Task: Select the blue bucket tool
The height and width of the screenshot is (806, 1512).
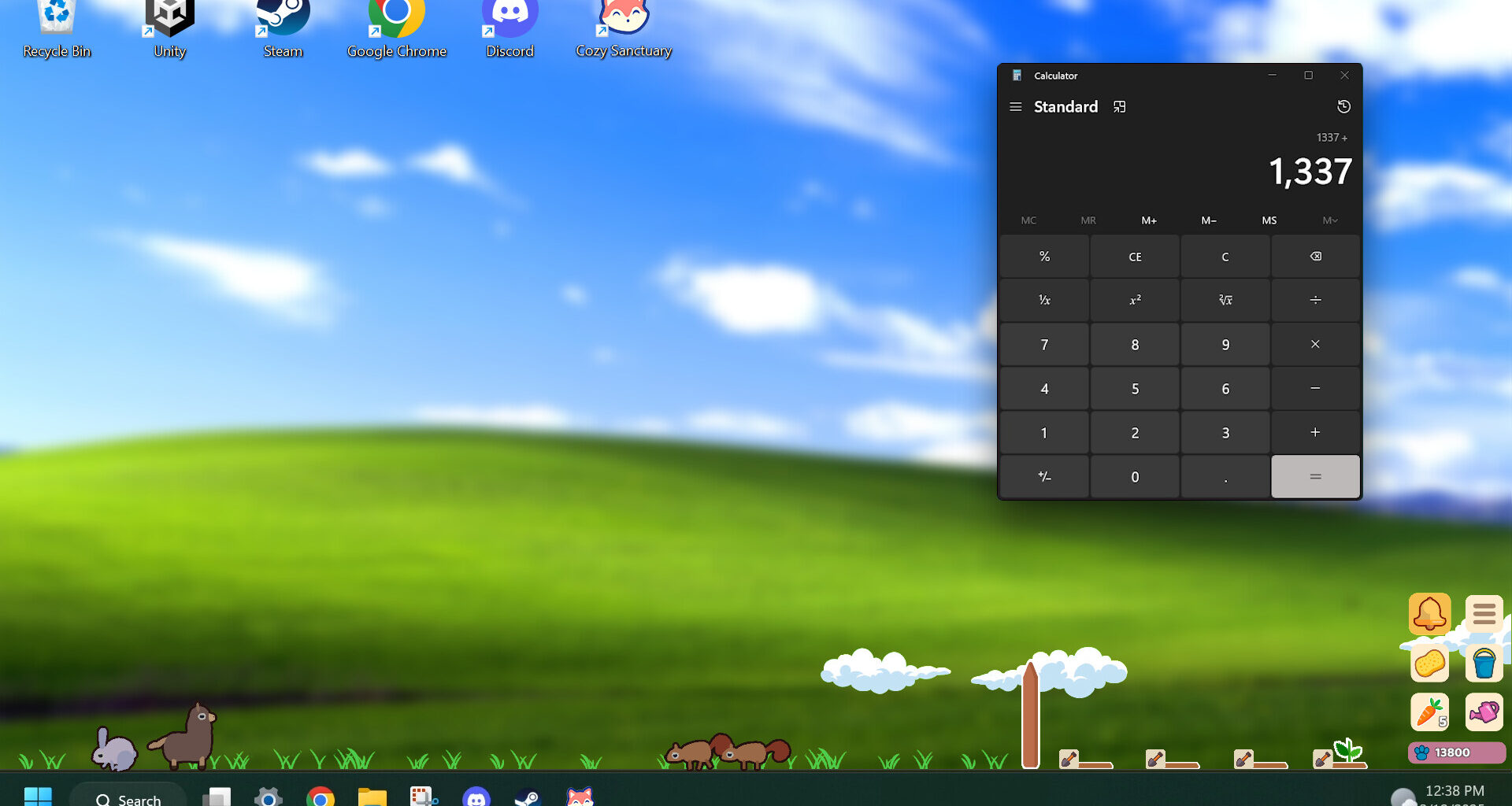Action: tap(1484, 664)
